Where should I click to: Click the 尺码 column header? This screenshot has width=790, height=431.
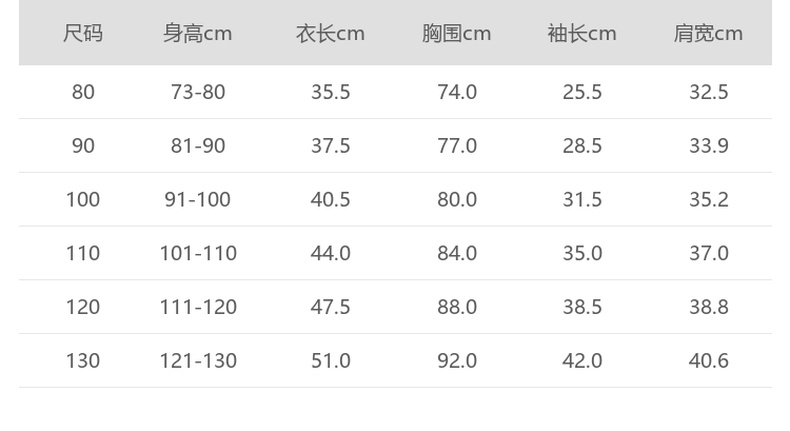[83, 34]
